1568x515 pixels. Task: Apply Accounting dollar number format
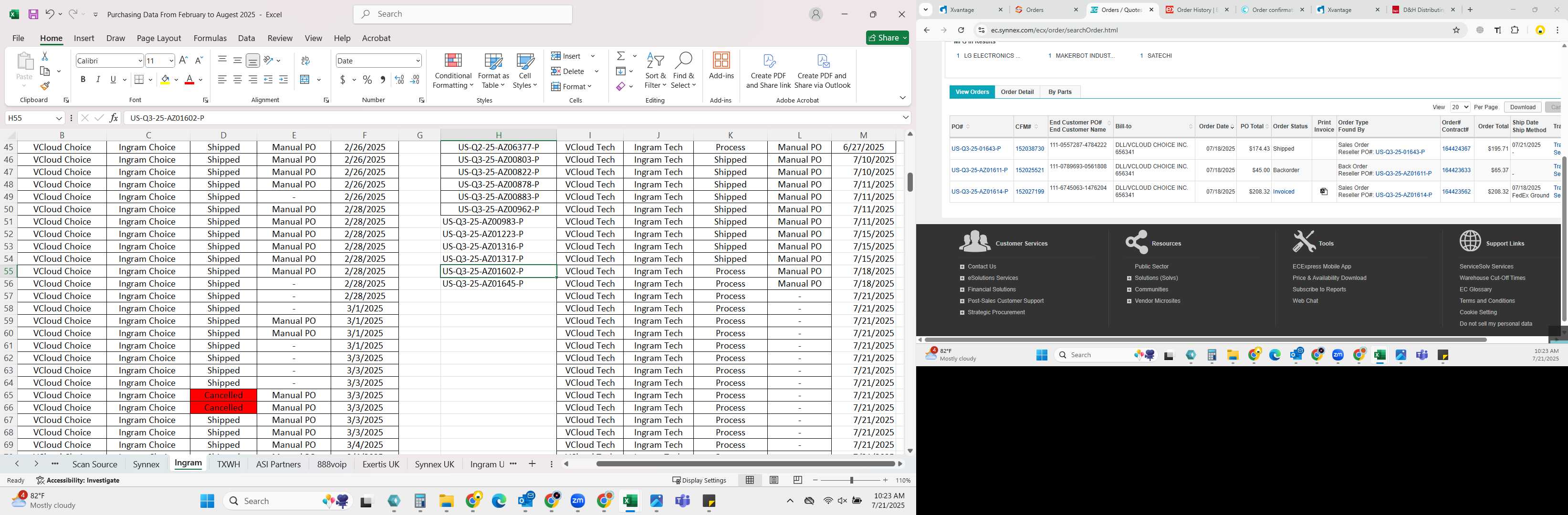343,80
